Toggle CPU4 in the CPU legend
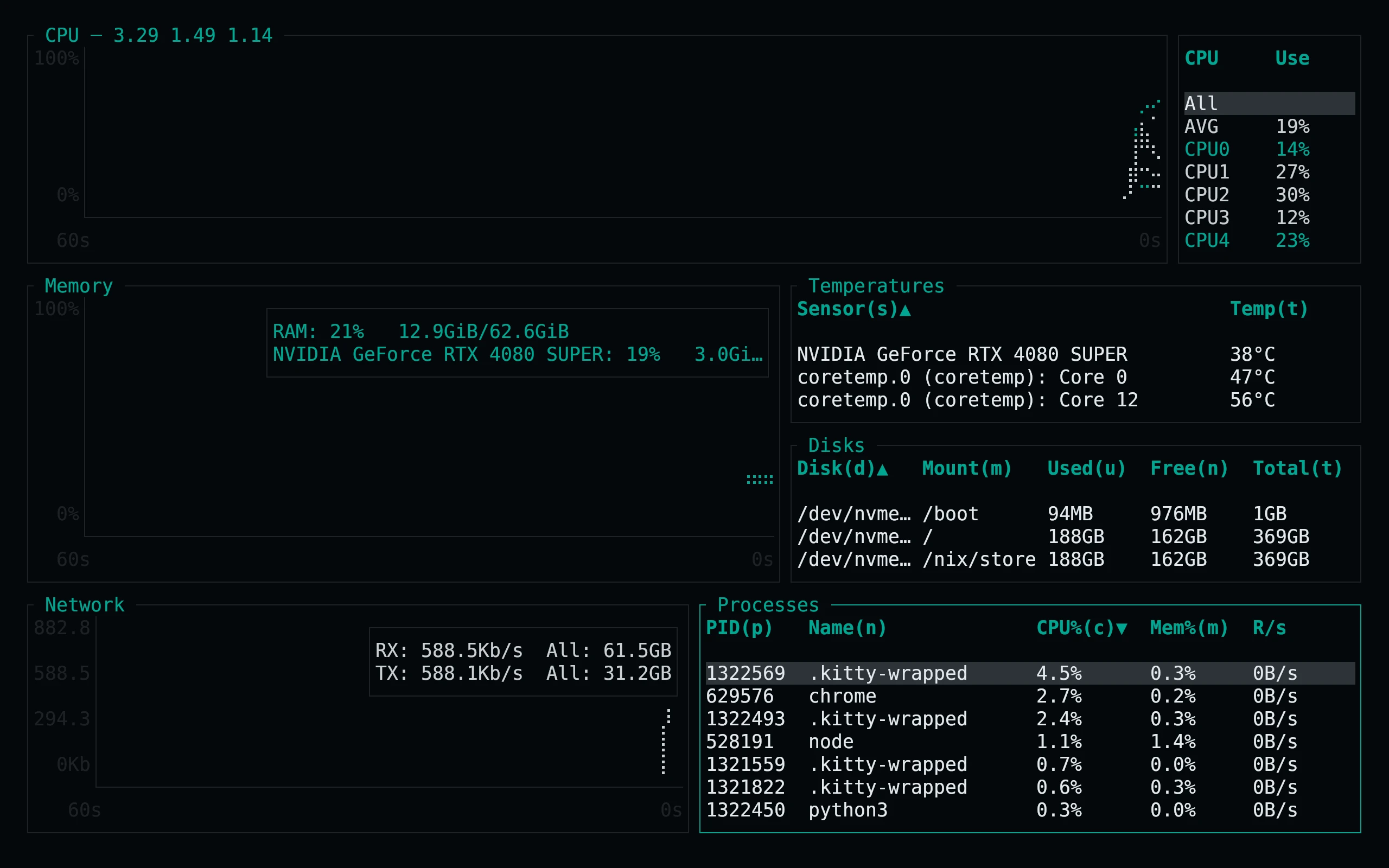The width and height of the screenshot is (1389, 868). click(1270, 240)
